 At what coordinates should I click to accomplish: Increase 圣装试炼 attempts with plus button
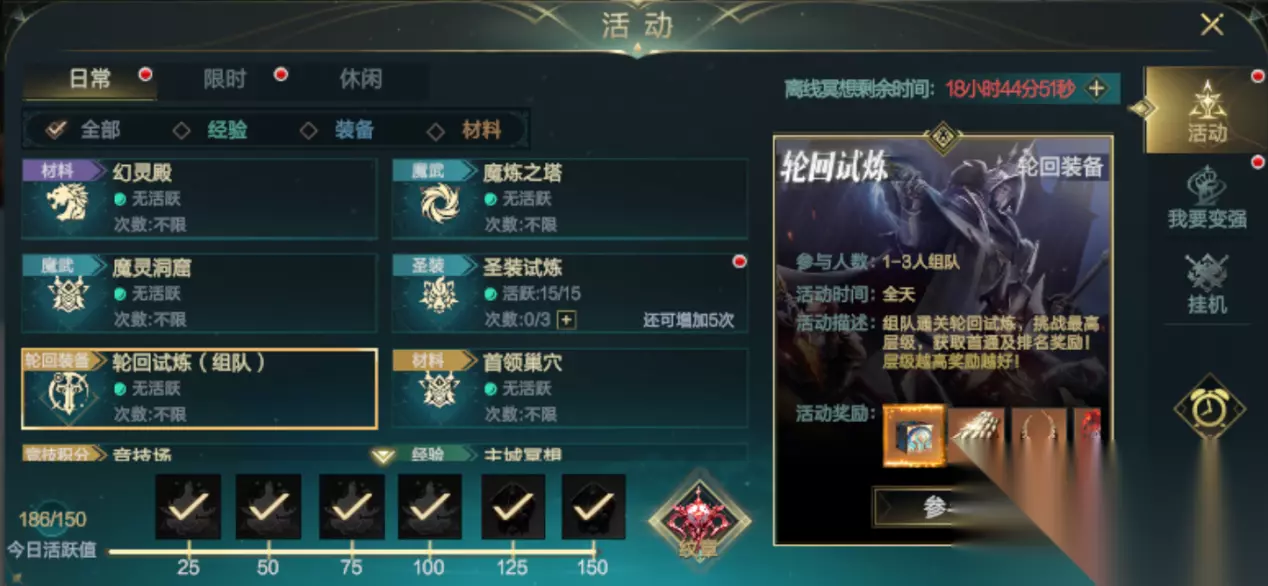pos(566,320)
